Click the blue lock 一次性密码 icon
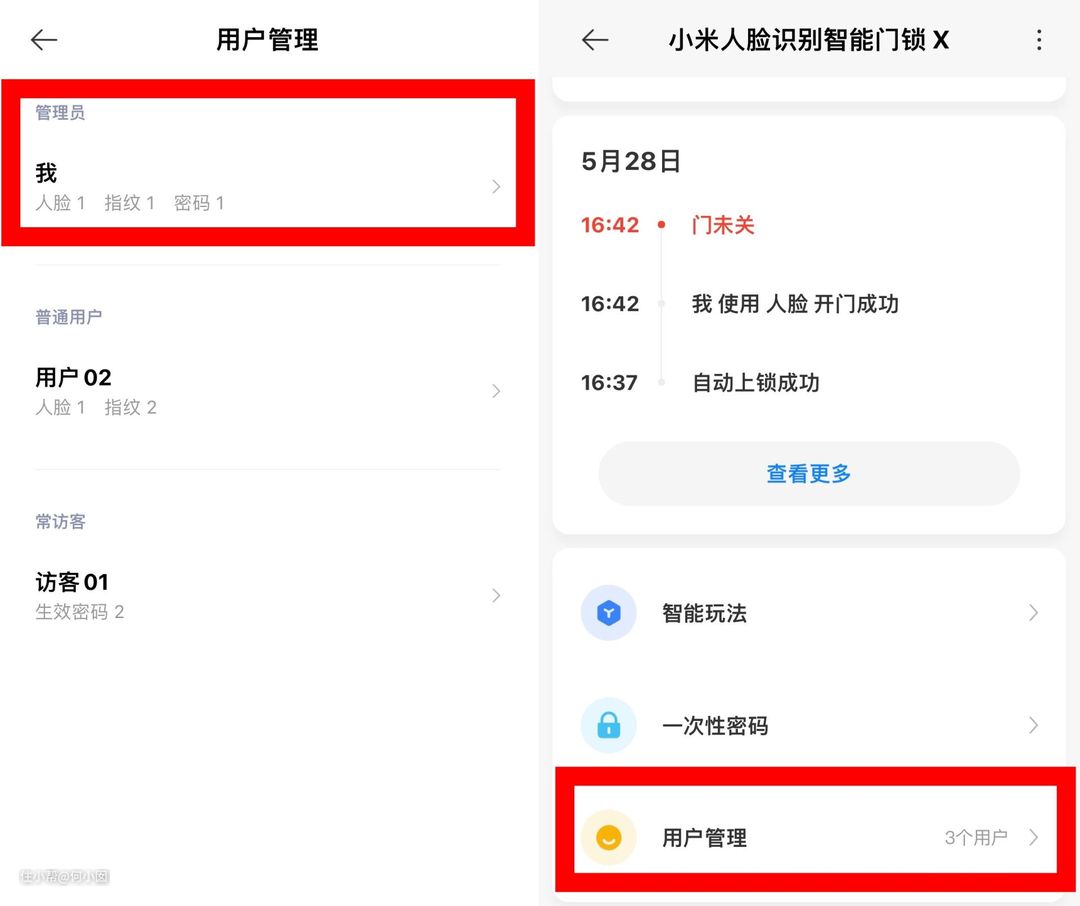The height and width of the screenshot is (906, 1080). [608, 725]
